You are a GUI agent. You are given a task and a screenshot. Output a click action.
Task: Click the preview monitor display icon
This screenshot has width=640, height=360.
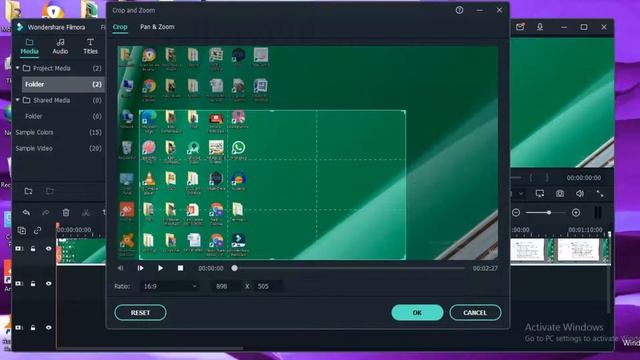coord(540,193)
